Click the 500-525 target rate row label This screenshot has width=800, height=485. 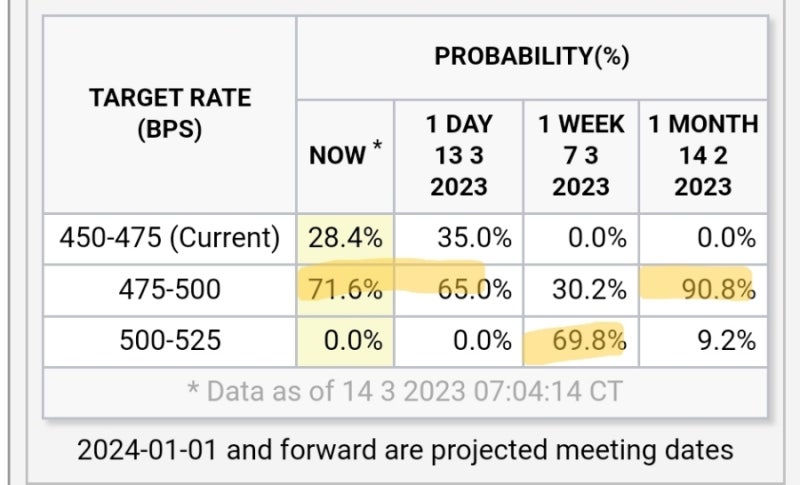tap(169, 341)
